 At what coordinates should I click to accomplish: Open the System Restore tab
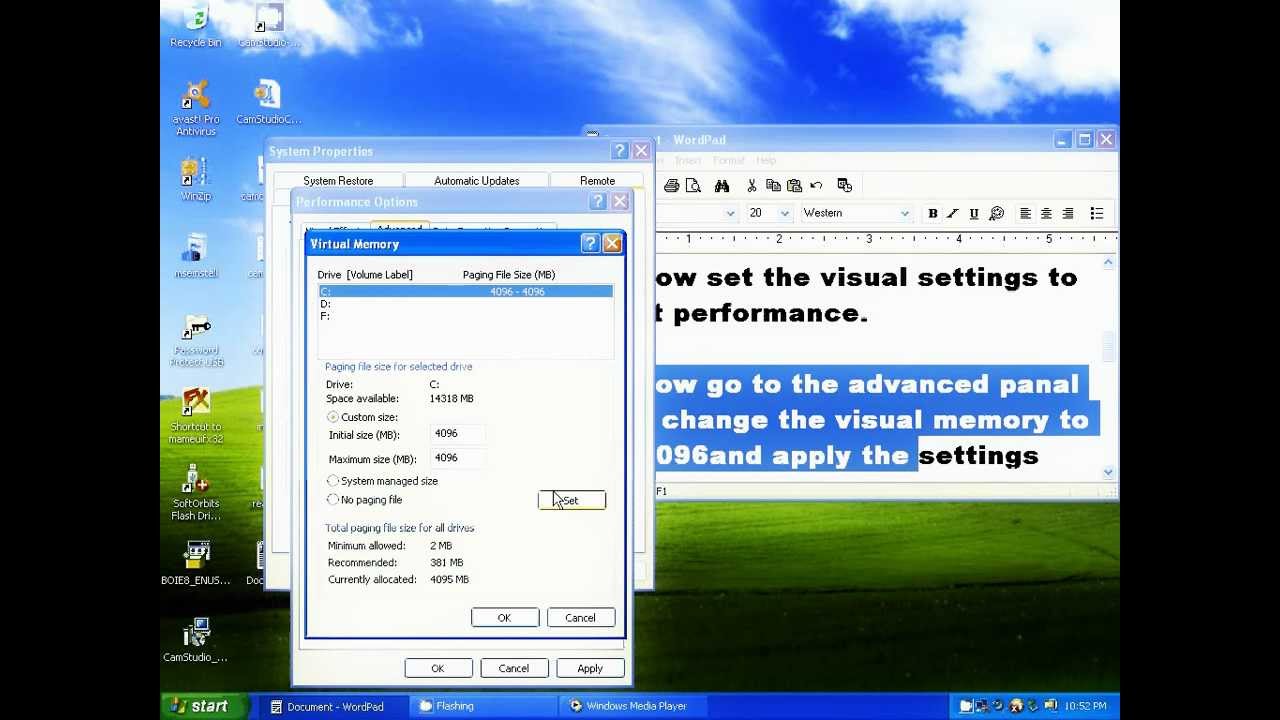tap(338, 181)
